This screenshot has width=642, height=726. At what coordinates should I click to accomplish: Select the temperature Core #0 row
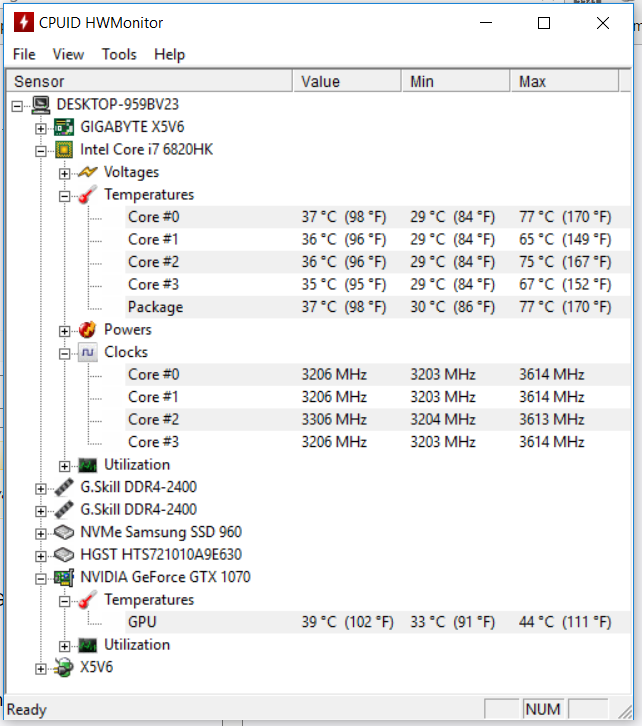coord(377,217)
